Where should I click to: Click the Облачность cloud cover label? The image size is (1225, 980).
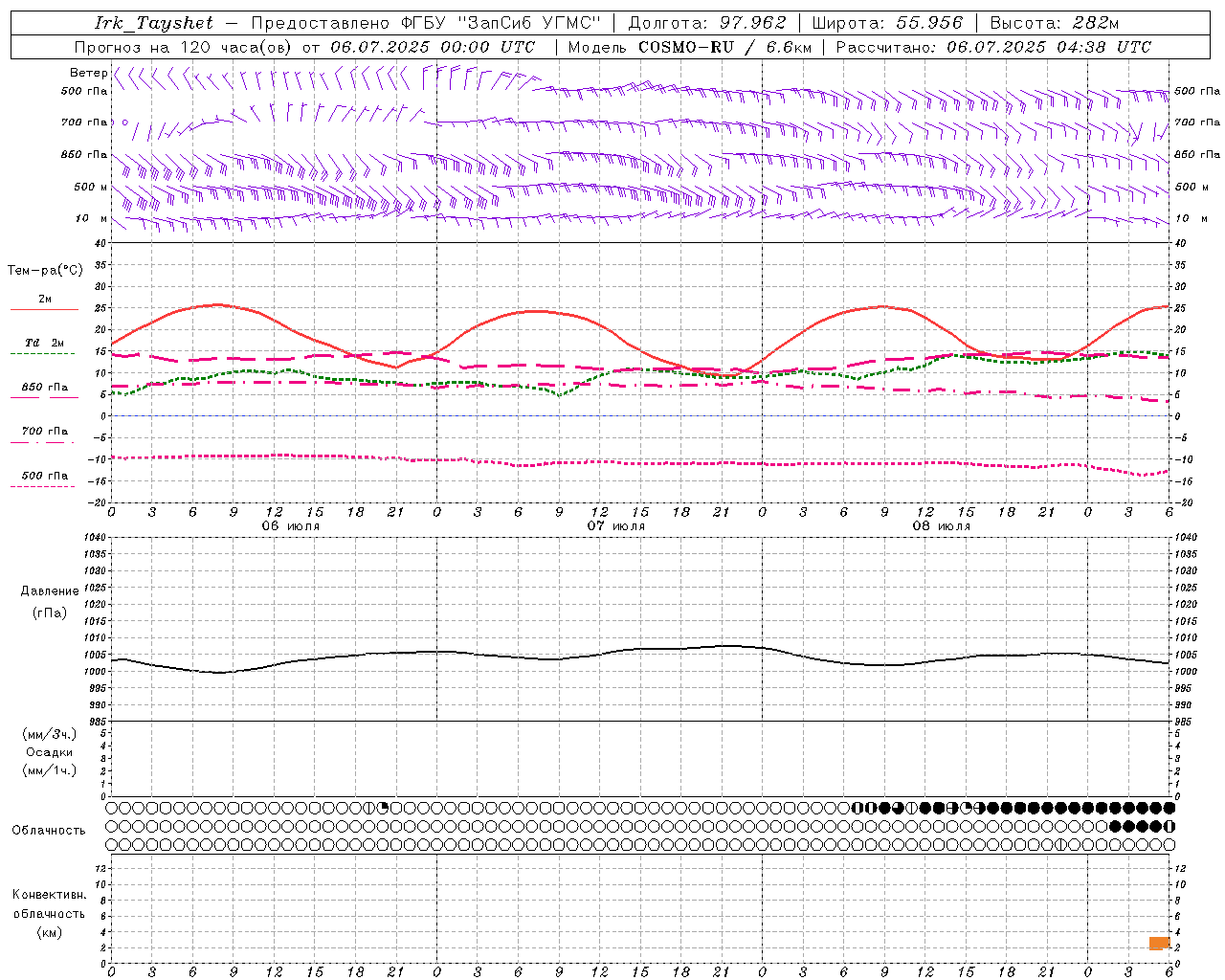(49, 831)
